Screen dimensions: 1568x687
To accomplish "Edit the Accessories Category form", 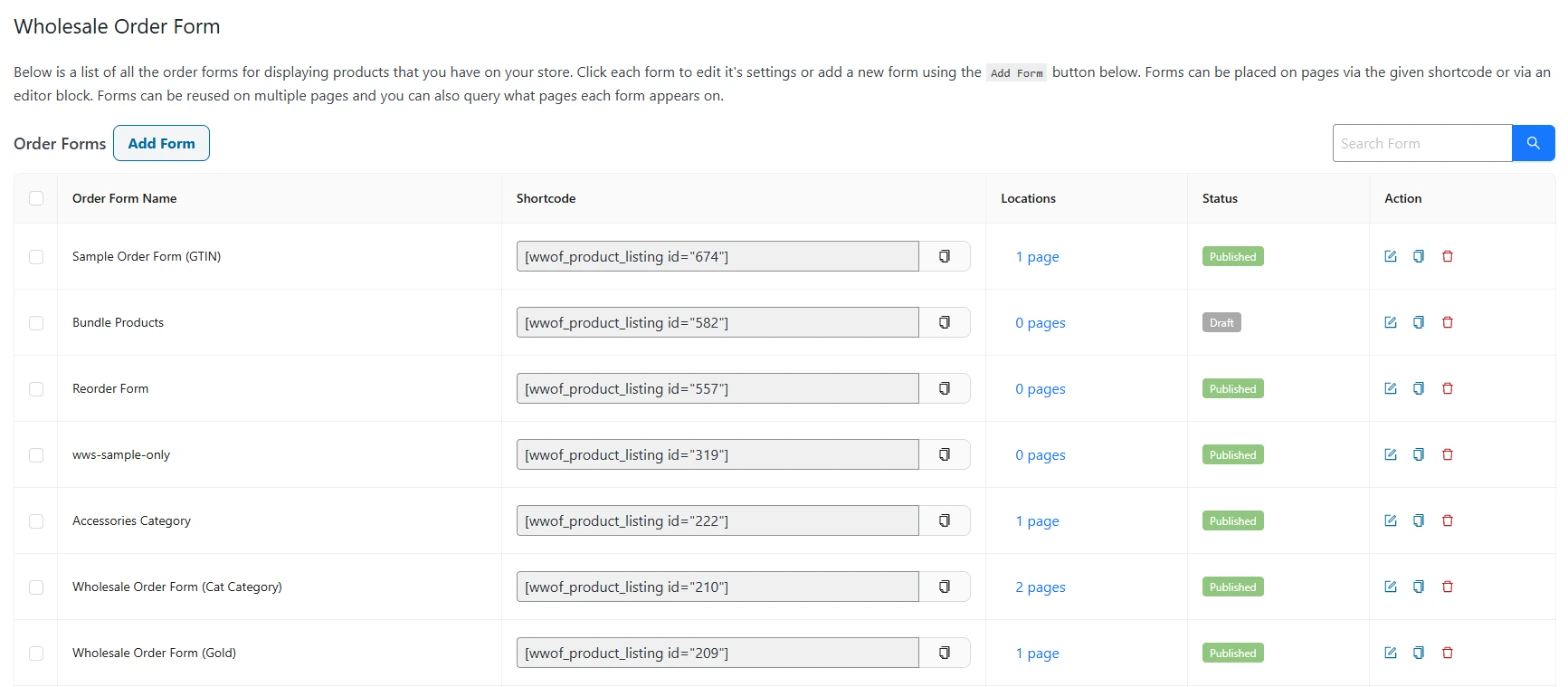I will tap(1390, 521).
